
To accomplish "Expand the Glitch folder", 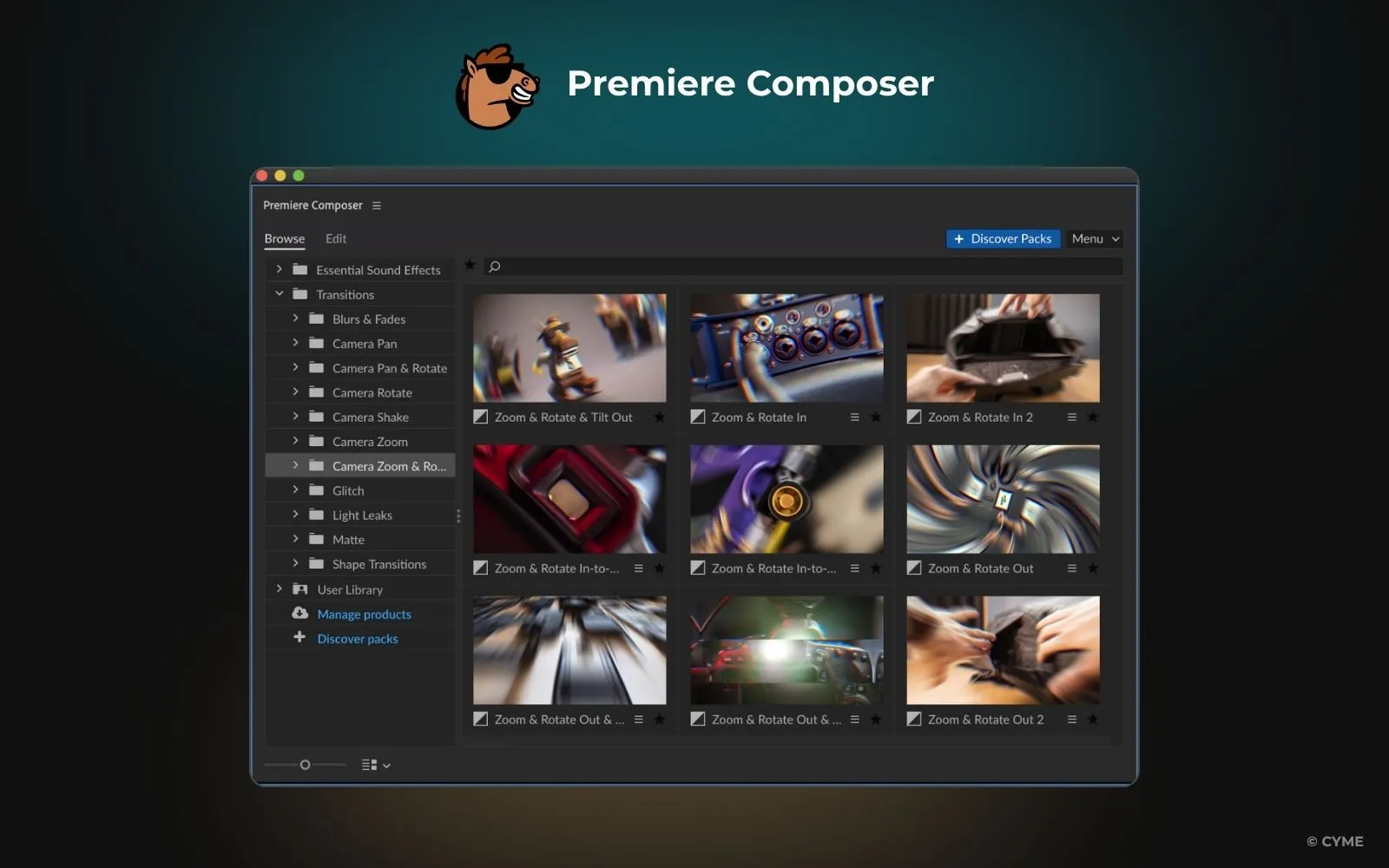I will (x=296, y=490).
